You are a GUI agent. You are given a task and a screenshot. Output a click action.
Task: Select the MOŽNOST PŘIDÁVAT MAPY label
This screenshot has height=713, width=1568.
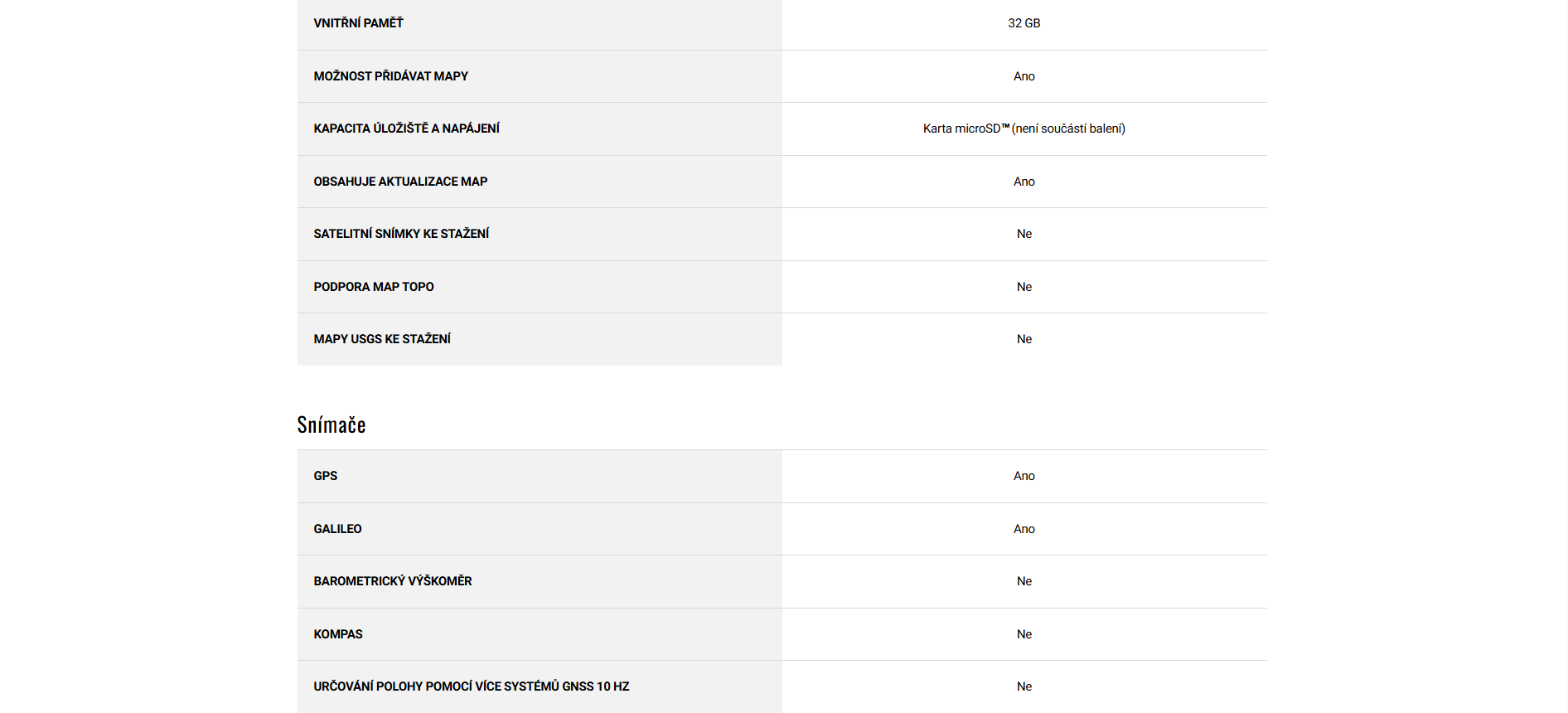click(x=390, y=76)
